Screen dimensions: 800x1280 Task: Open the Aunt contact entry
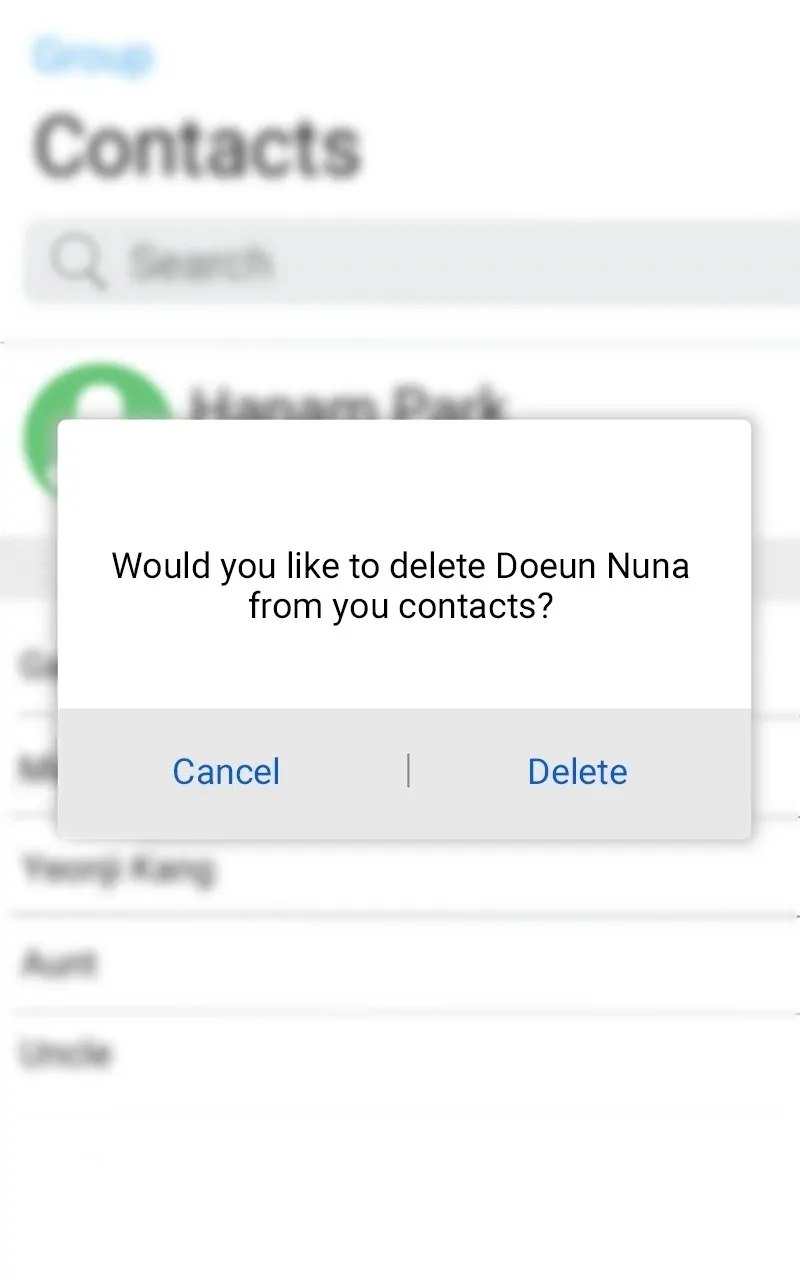point(58,964)
